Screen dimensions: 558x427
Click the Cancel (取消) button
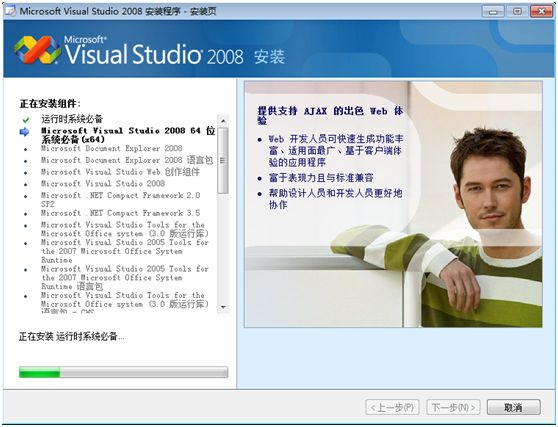click(514, 407)
